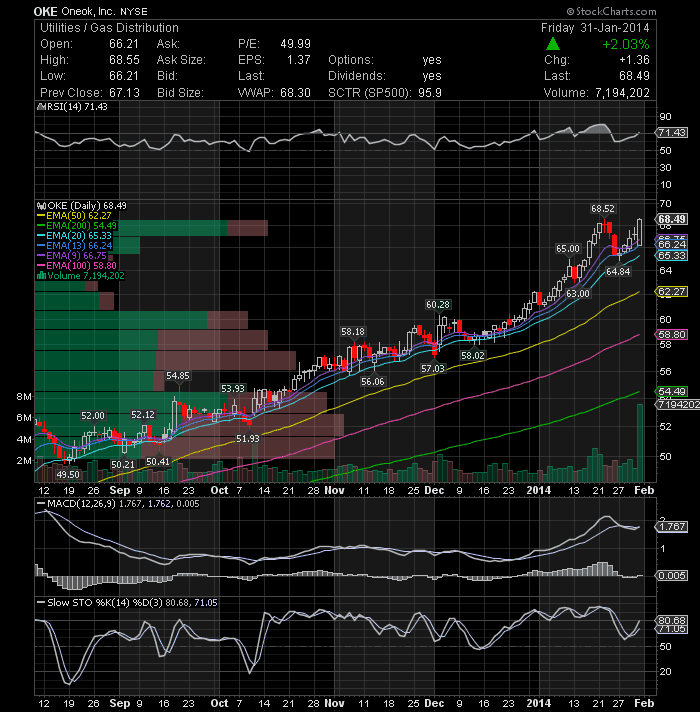This screenshot has height=712, width=700.
Task: Click the green EMA(200) legend color dash
Action: click(41, 226)
